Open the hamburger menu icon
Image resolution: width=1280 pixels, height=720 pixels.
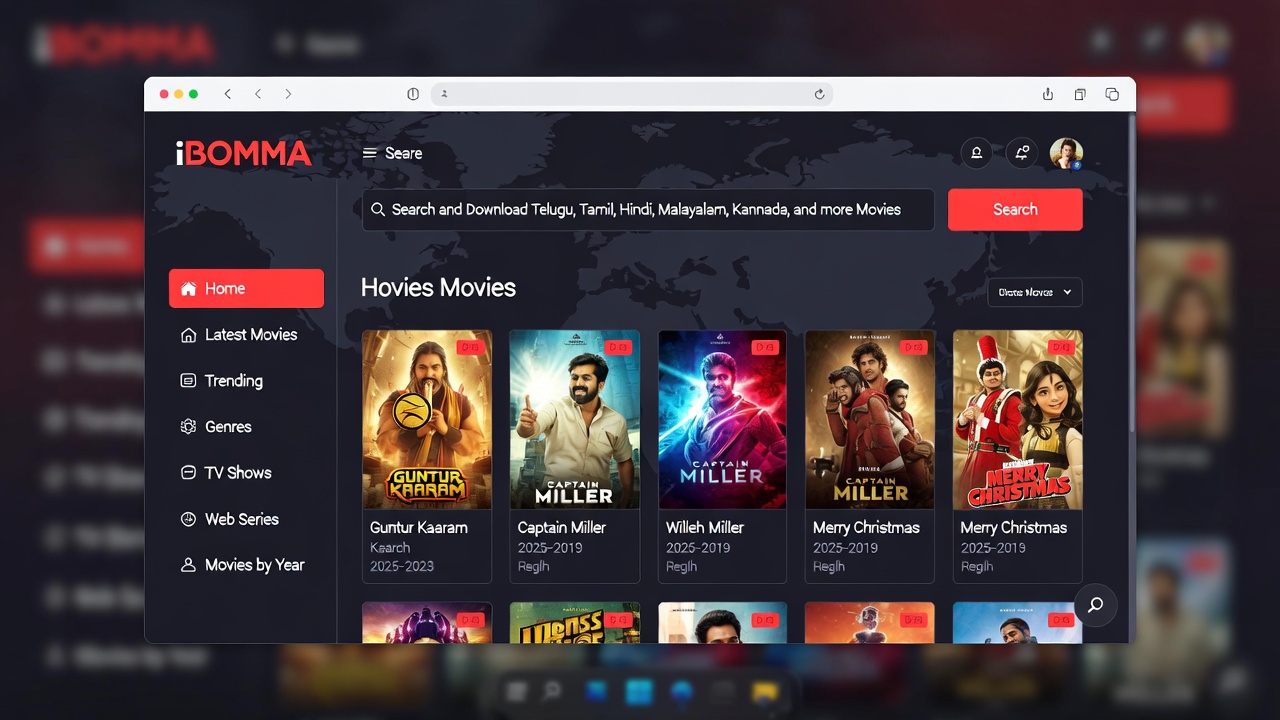[x=370, y=153]
